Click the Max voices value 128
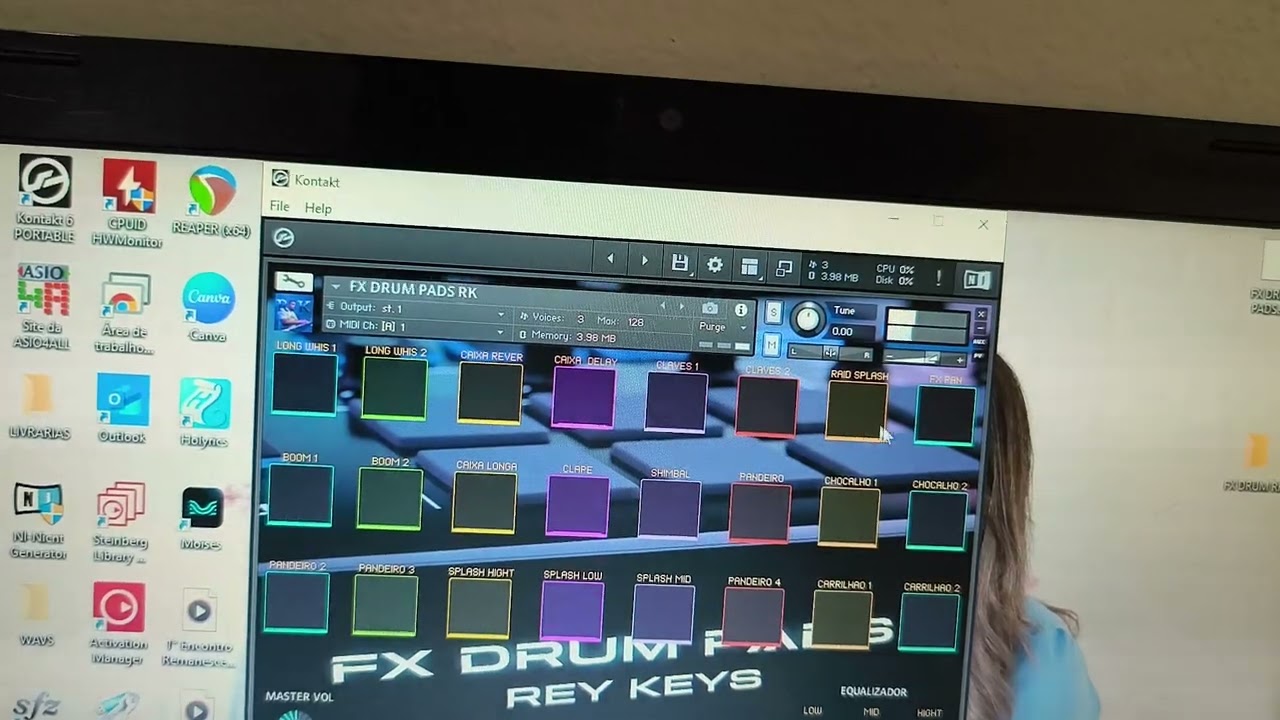This screenshot has height=720, width=1280. (635, 322)
